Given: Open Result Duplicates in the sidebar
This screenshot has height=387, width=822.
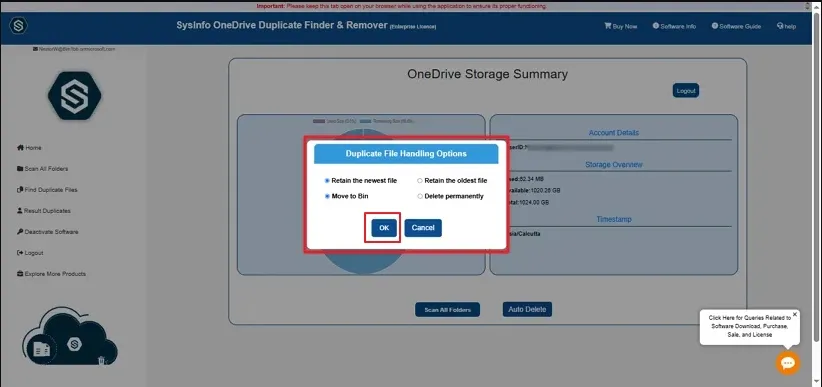Looking at the screenshot, I should coord(44,211).
